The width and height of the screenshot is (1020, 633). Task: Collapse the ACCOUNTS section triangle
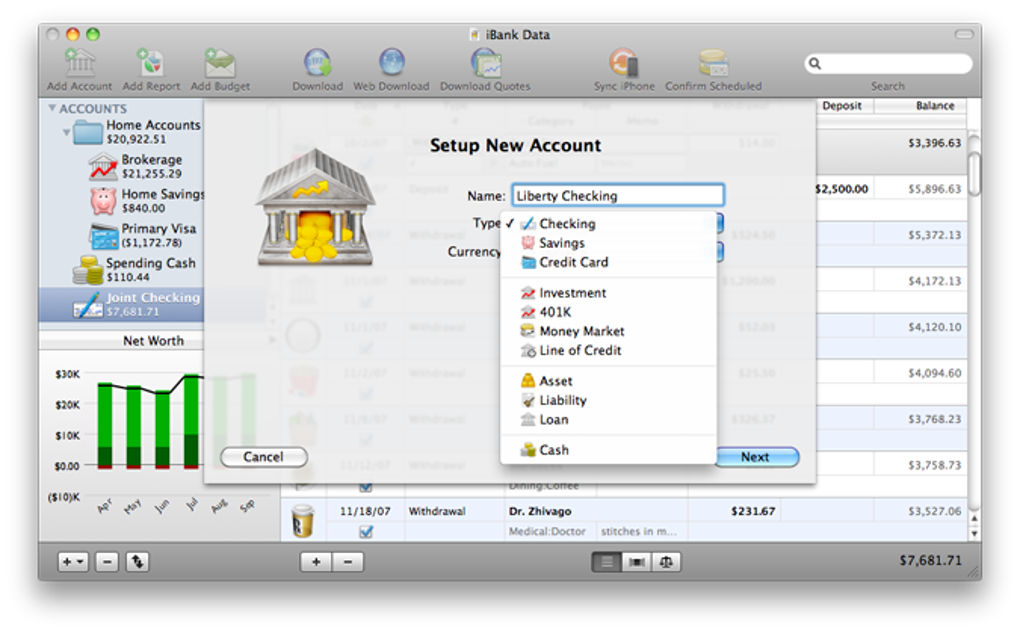pyautogui.click(x=52, y=108)
